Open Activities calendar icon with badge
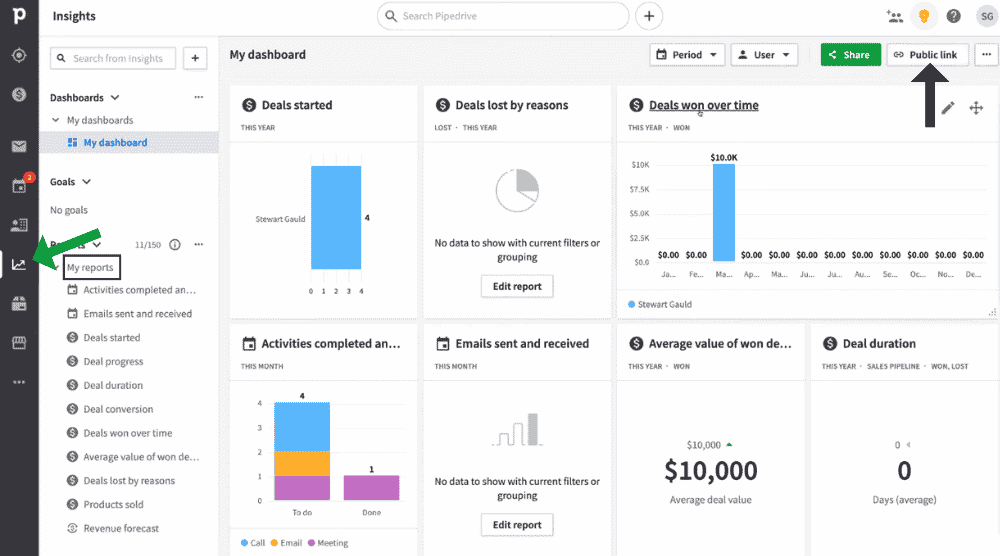 (x=20, y=186)
